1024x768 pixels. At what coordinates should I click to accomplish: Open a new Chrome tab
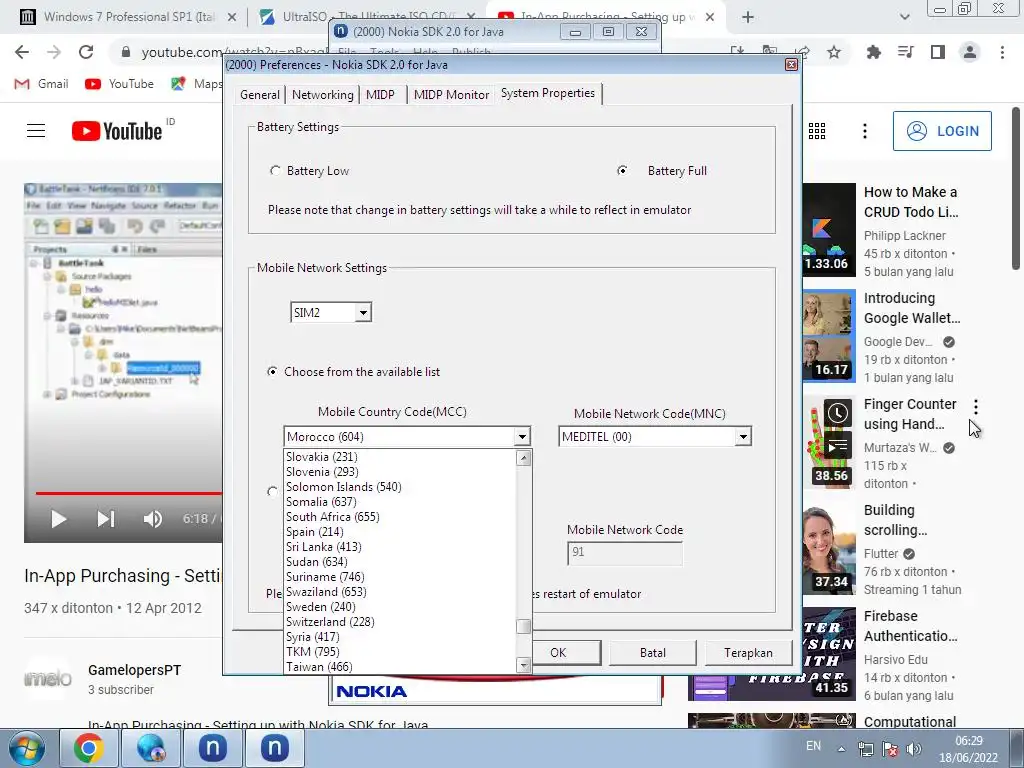748,18
